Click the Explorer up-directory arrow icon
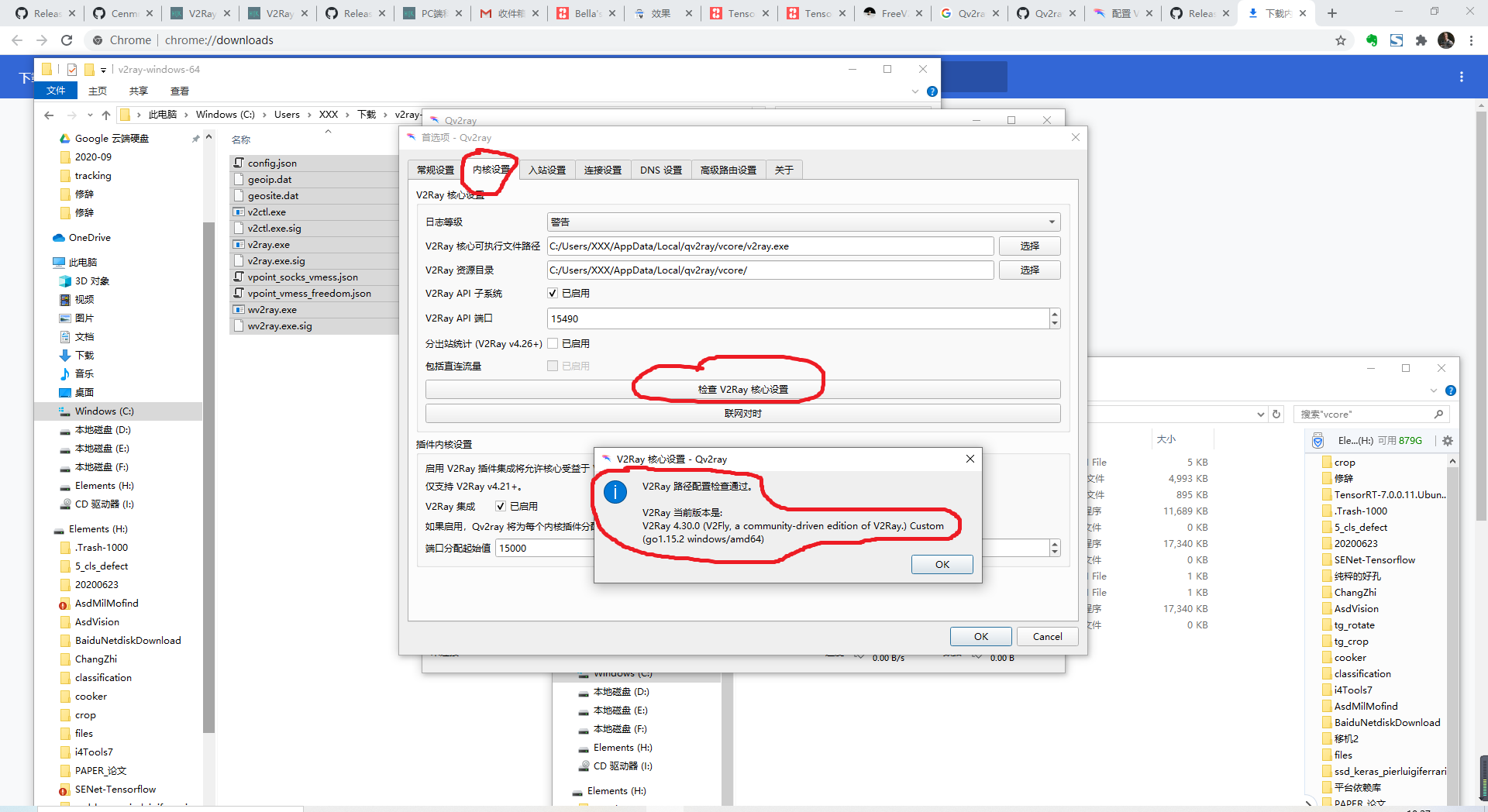Screen dimensions: 1488x812 (x=106, y=115)
